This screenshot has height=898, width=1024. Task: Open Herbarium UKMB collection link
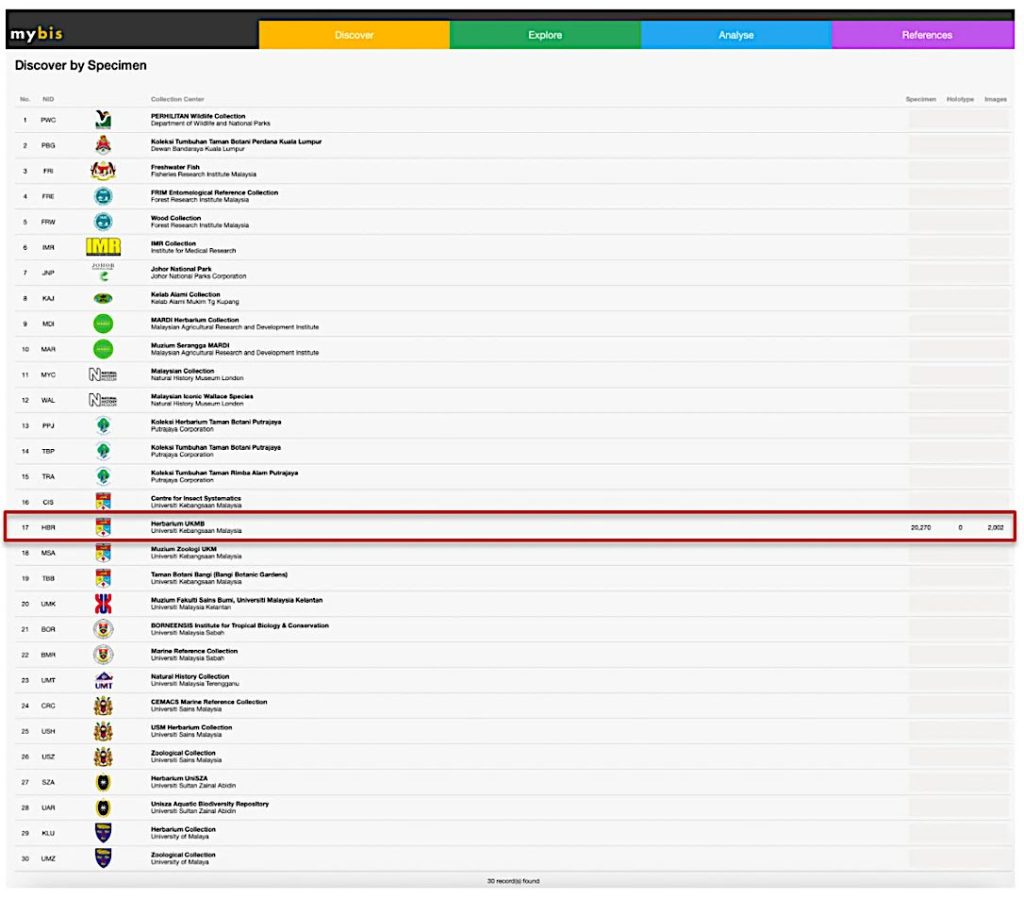tap(178, 524)
